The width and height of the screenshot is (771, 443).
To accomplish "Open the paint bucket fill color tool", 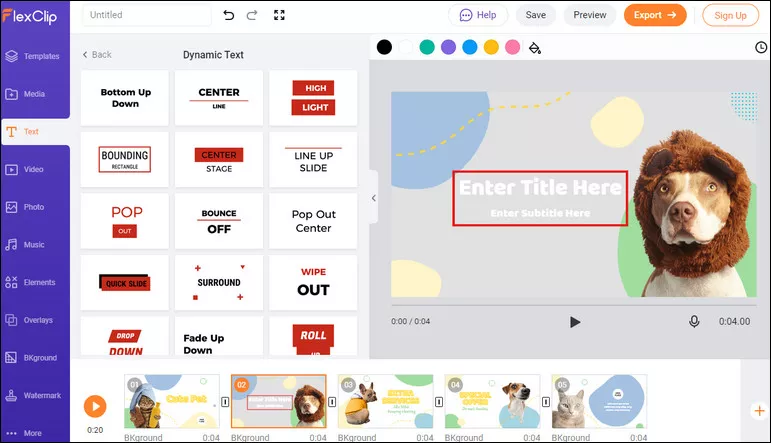I will [x=534, y=48].
